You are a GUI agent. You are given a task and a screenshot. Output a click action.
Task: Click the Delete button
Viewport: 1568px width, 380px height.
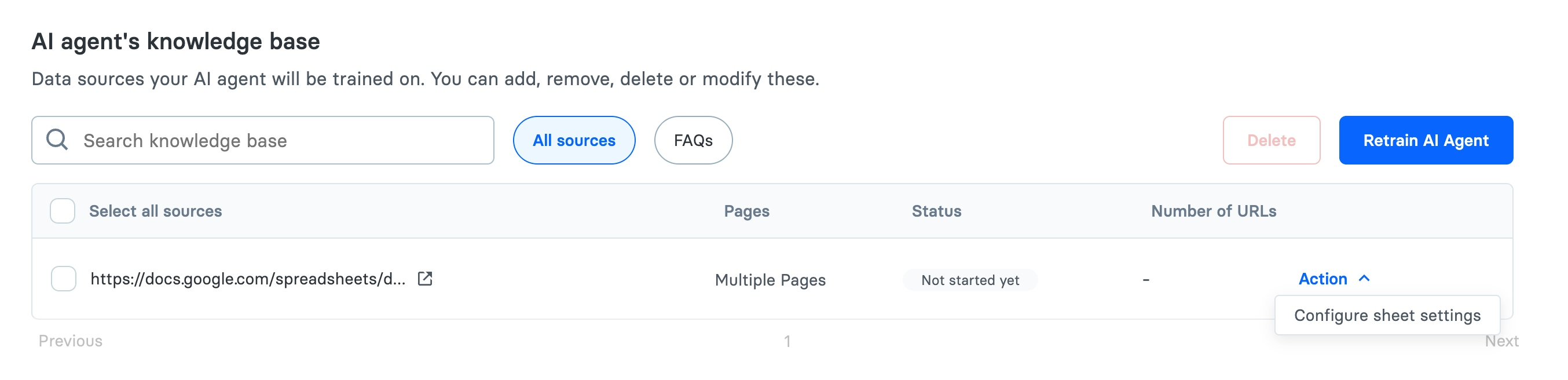click(1271, 140)
